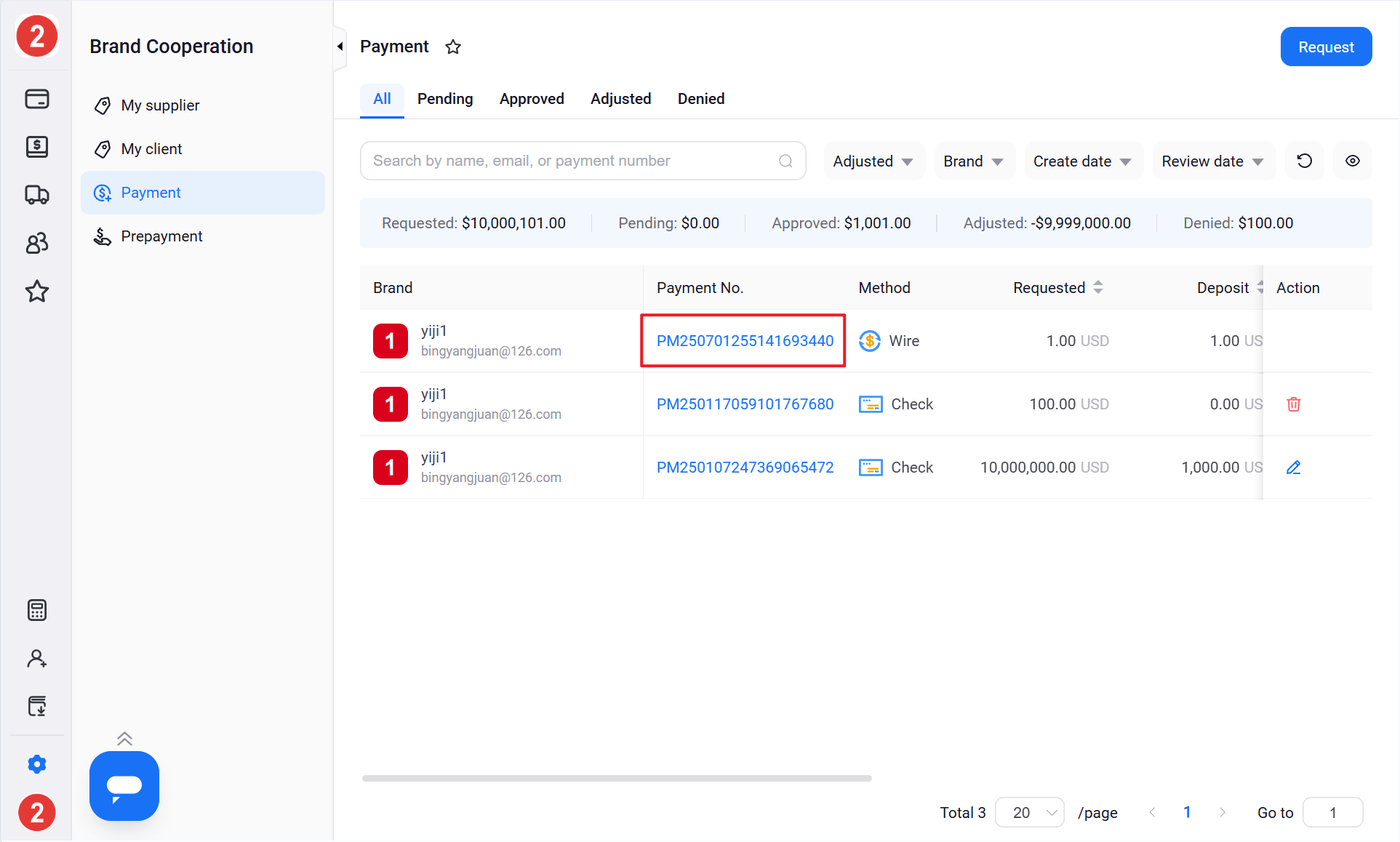Screen dimensions: 1400x842
Task: Open the Review date filter dropdown
Action: [1213, 161]
